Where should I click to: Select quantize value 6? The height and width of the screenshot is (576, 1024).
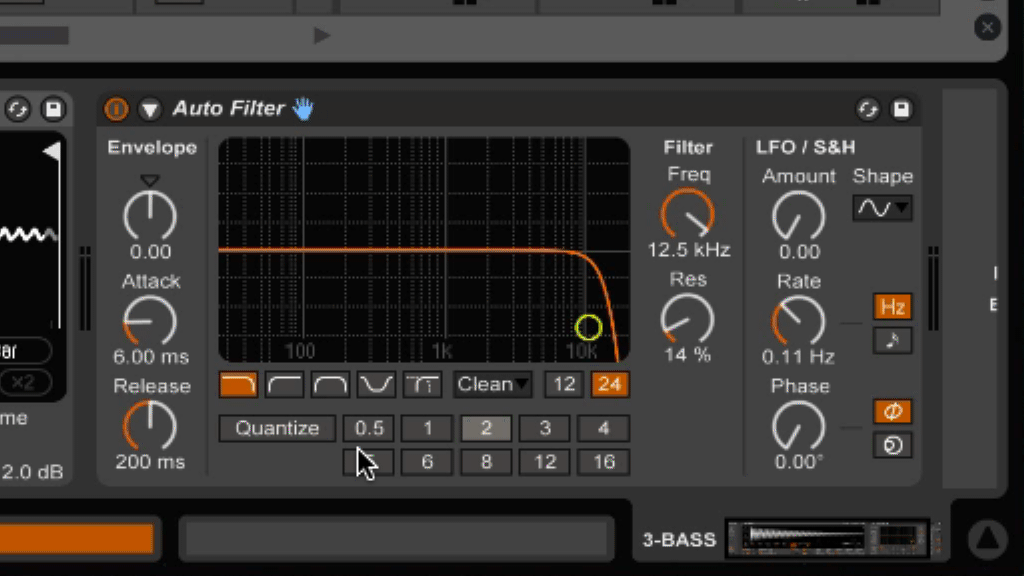pyautogui.click(x=427, y=462)
